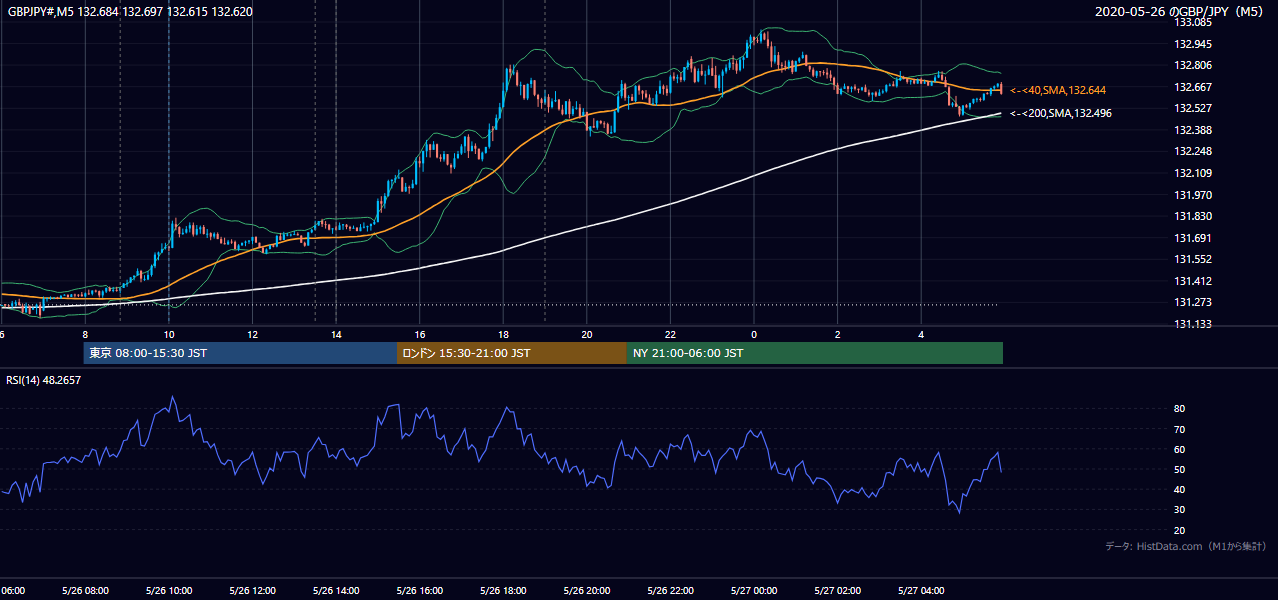Image resolution: width=1278 pixels, height=600 pixels.
Task: Click the 5/27 02:00 date label
Action: [837, 591]
